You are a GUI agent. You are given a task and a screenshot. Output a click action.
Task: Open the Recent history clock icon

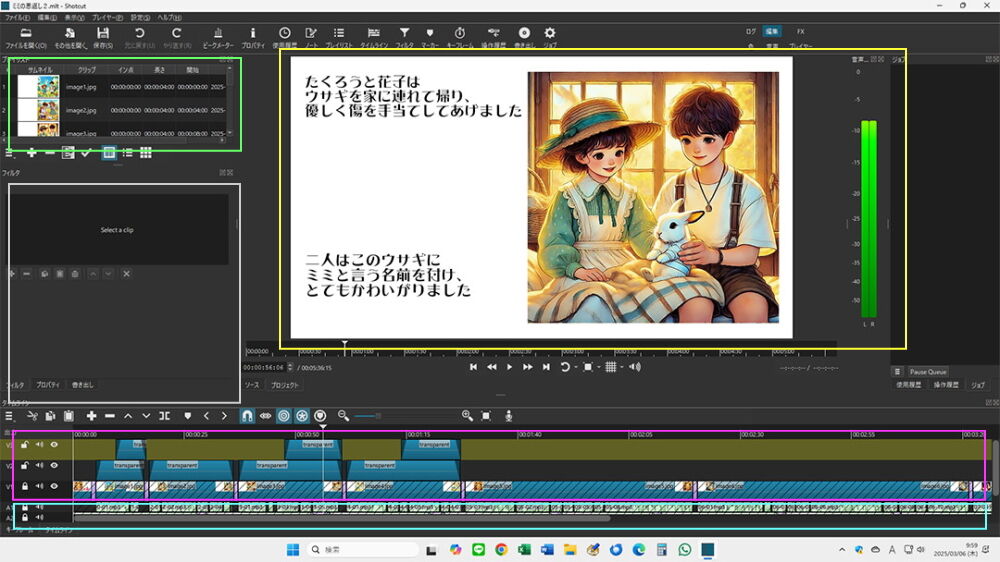pos(284,33)
